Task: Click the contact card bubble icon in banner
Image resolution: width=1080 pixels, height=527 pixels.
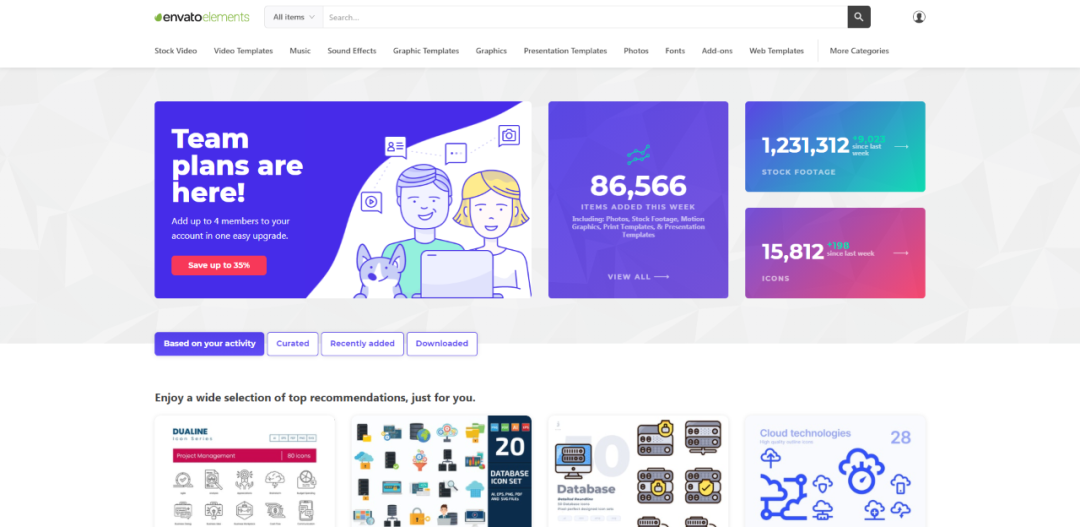Action: click(x=395, y=146)
